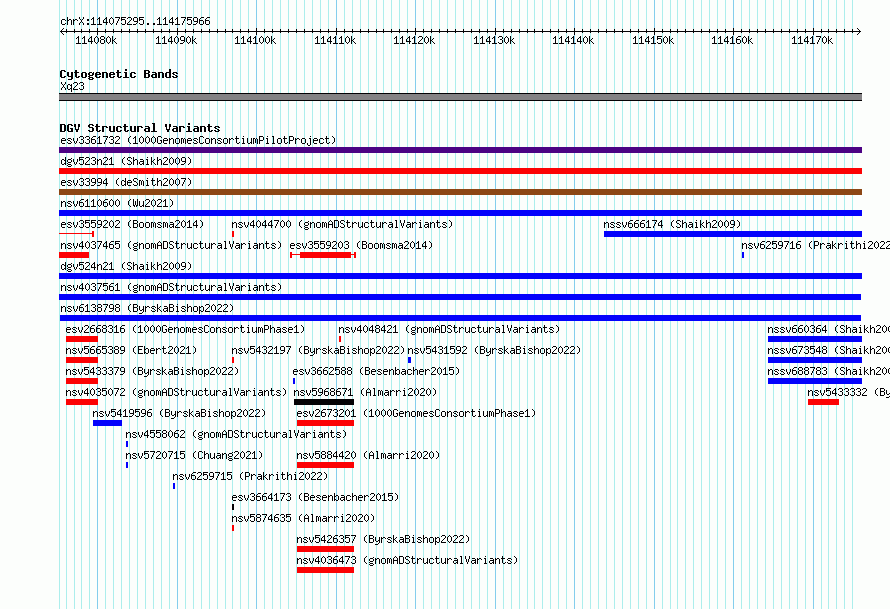Screen dimensions: 890x609
Task: Open nsv6259716 Prakrithi variant label
Action: pos(815,245)
